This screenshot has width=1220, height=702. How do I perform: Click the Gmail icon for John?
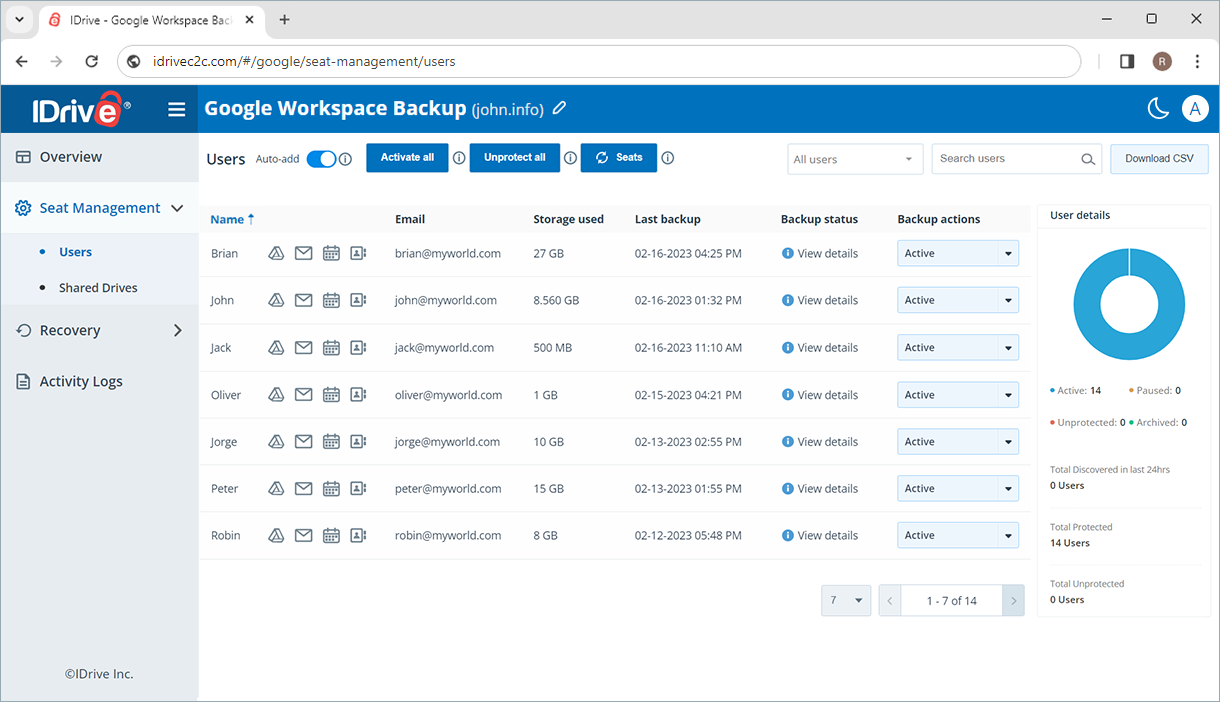303,300
